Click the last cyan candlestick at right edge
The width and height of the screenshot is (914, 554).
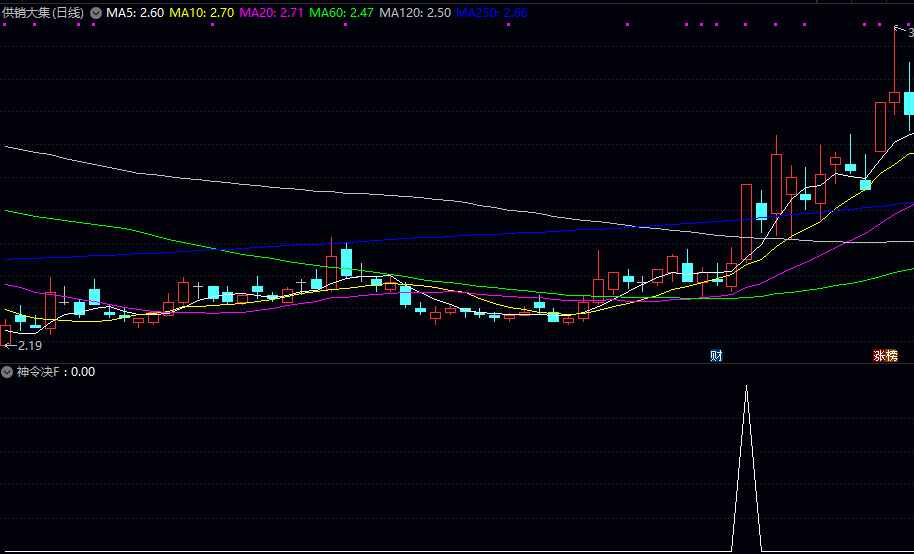[909, 104]
